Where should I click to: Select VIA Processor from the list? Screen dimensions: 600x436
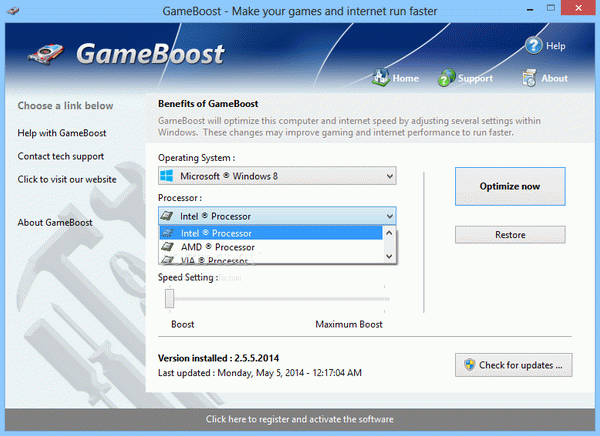point(271,260)
